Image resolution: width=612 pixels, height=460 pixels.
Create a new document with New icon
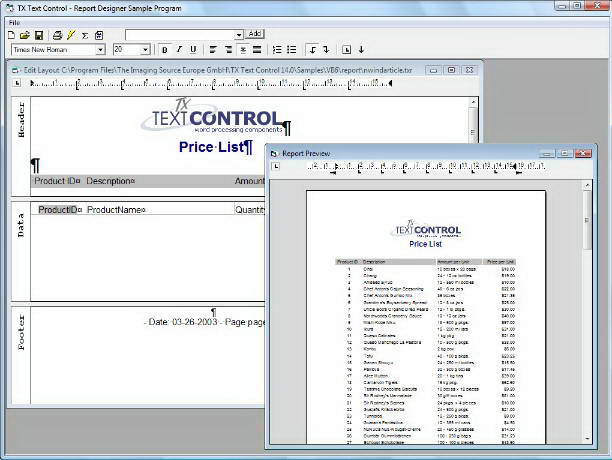click(x=11, y=36)
